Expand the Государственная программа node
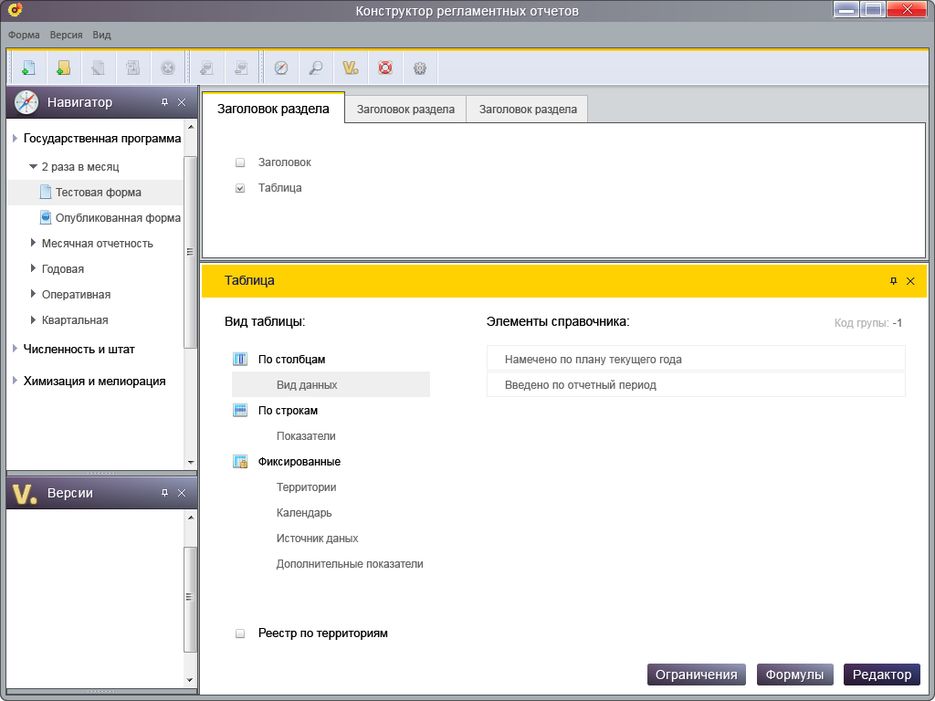Image resolution: width=935 pixels, height=701 pixels. point(14,138)
